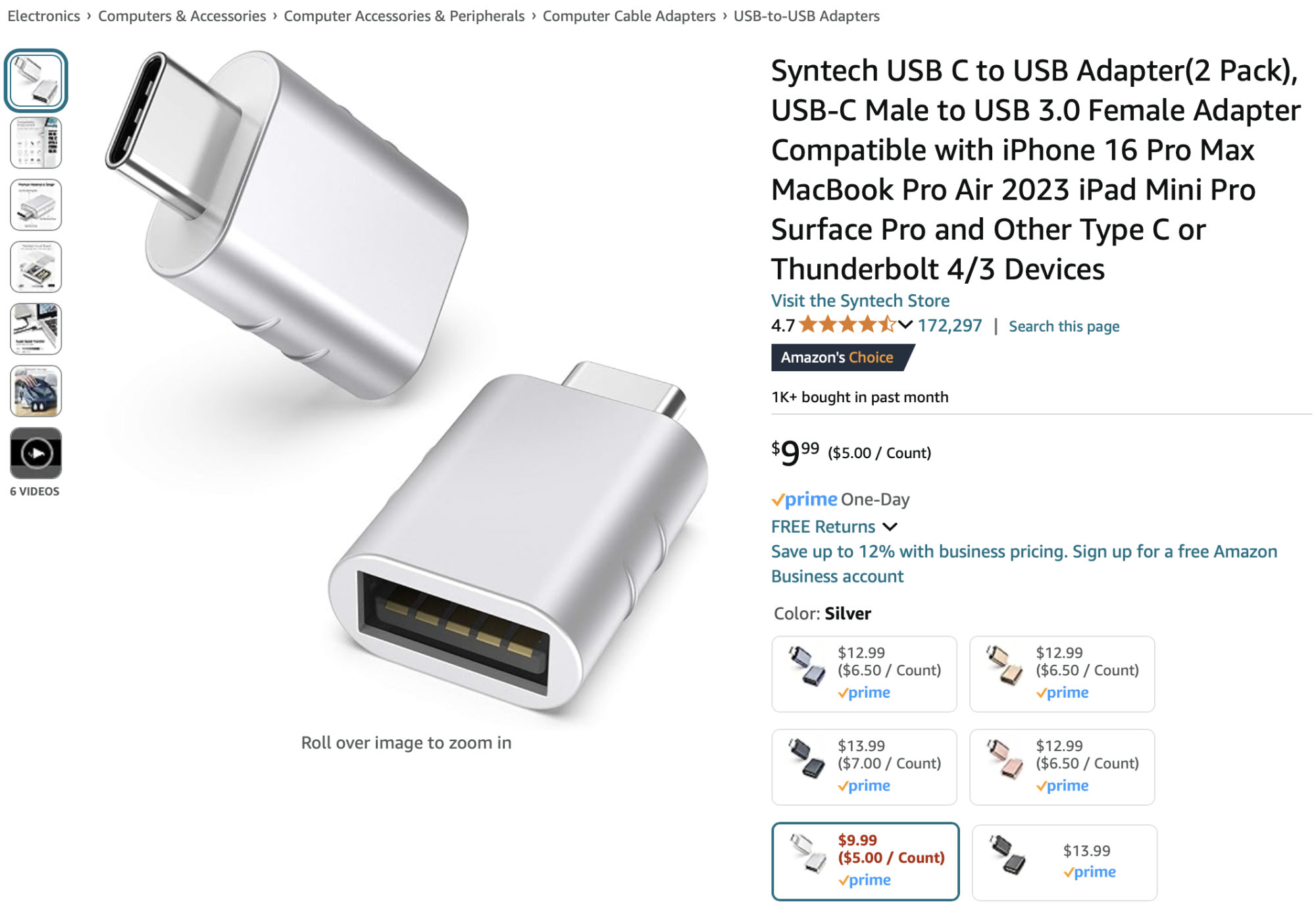1316x915 pixels.
Task: Open the Electronics breadcrumb
Action: [x=43, y=16]
